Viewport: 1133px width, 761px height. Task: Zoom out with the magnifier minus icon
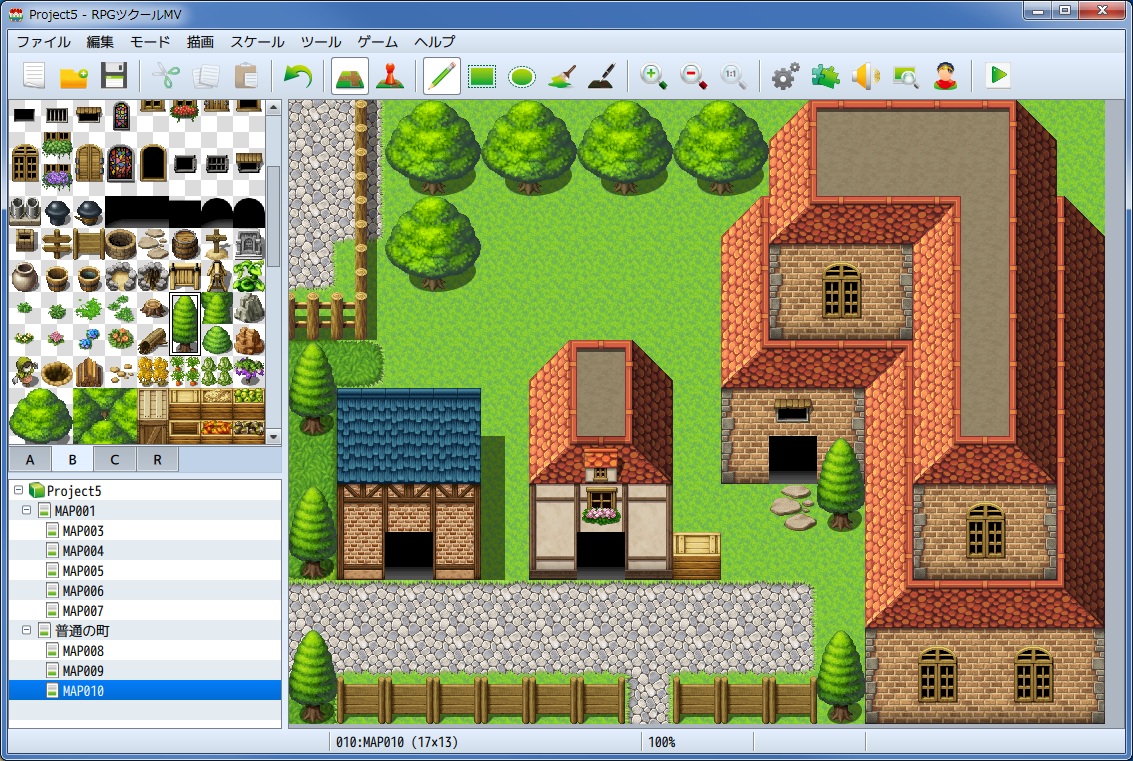pos(693,75)
